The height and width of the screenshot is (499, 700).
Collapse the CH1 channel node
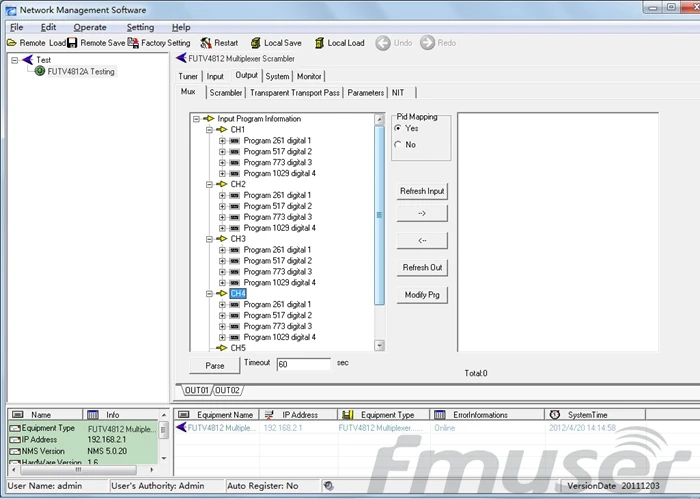209,130
